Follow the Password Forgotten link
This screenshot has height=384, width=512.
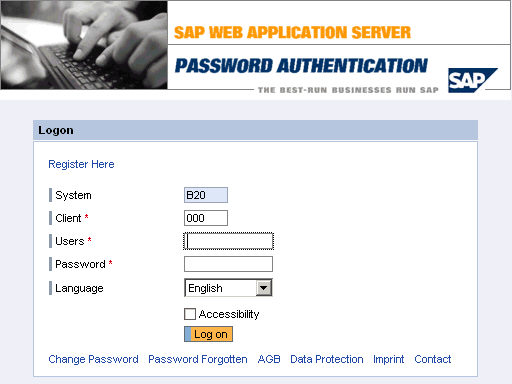click(x=198, y=359)
